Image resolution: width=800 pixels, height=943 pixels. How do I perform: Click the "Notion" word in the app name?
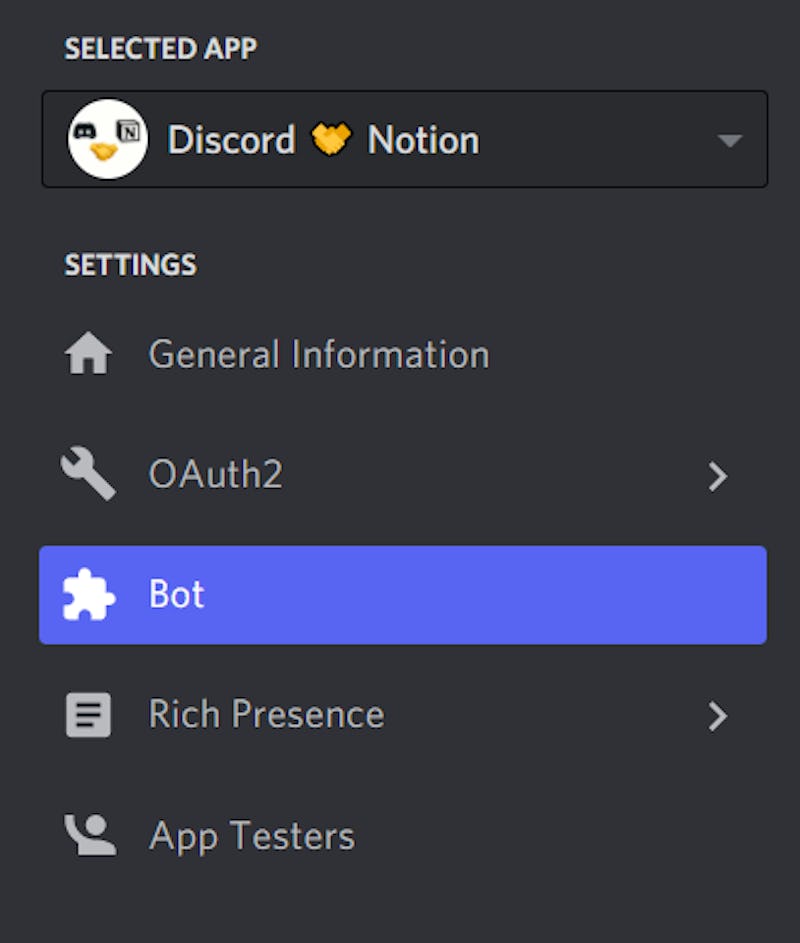pyautogui.click(x=423, y=140)
